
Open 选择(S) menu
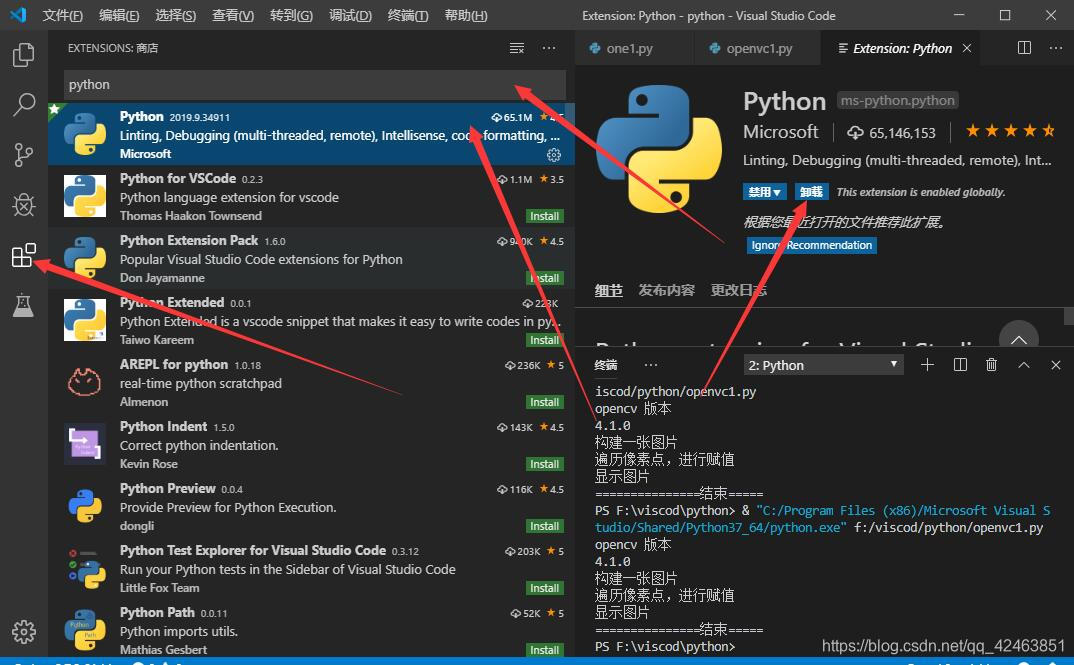[175, 15]
